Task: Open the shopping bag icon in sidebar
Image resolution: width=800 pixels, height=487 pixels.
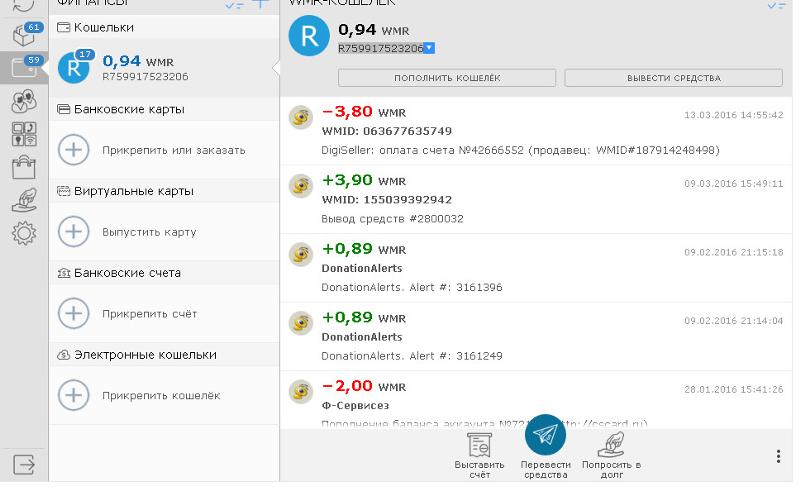Action: click(24, 167)
